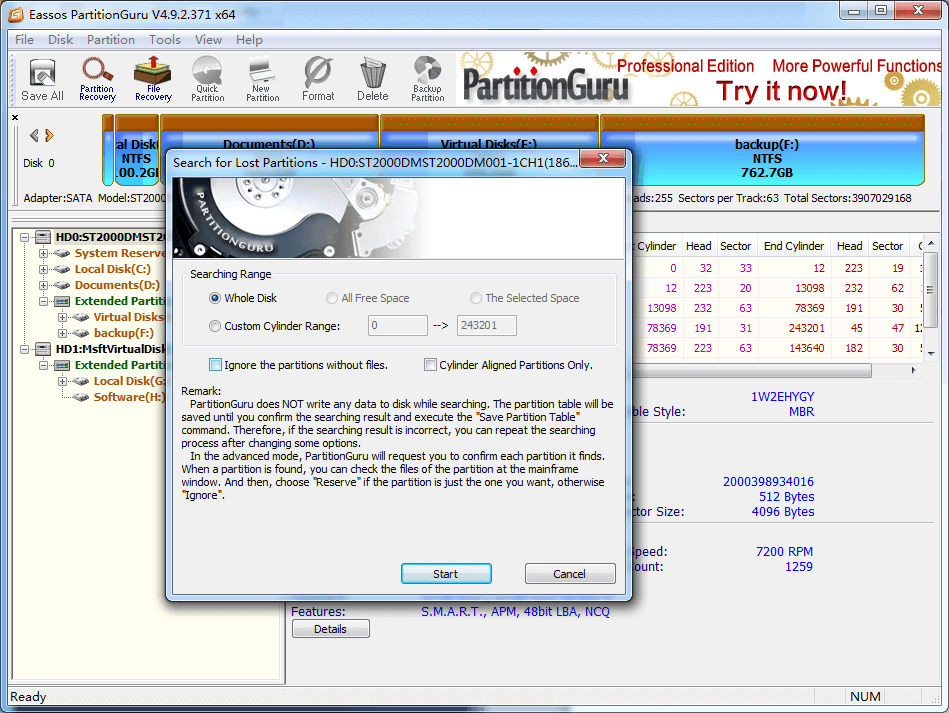
Task: Select the Whole Disk radio option
Action: 214,298
